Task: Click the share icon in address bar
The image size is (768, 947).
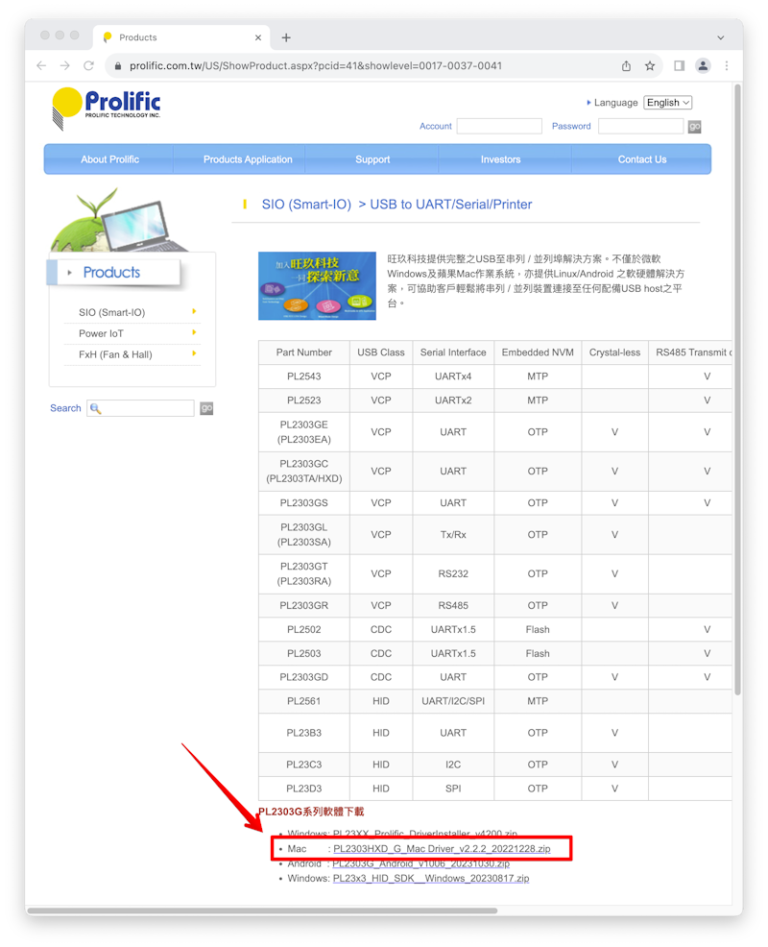Action: 626,66
